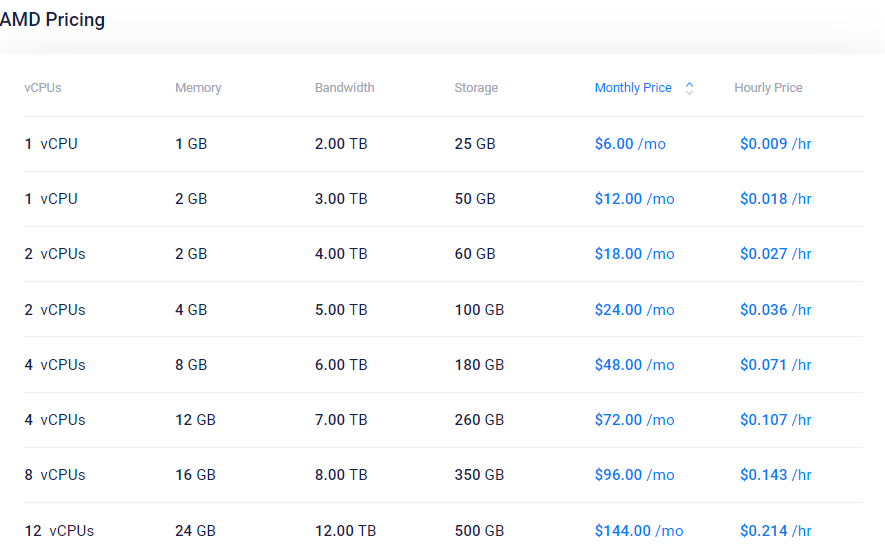
Task: Select the $72.00 /mo plan price
Action: pos(634,420)
